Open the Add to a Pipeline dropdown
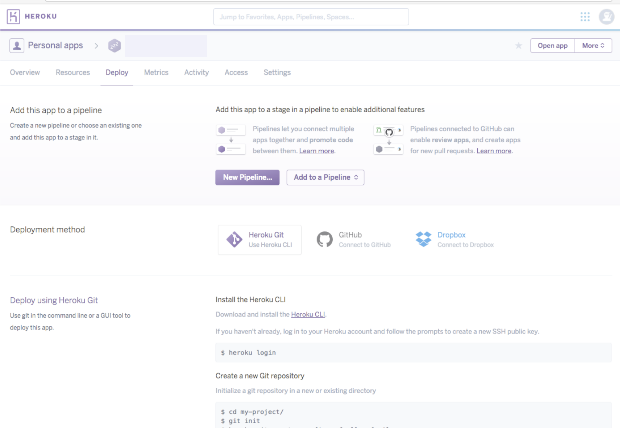The height and width of the screenshot is (428, 620). tap(325, 177)
